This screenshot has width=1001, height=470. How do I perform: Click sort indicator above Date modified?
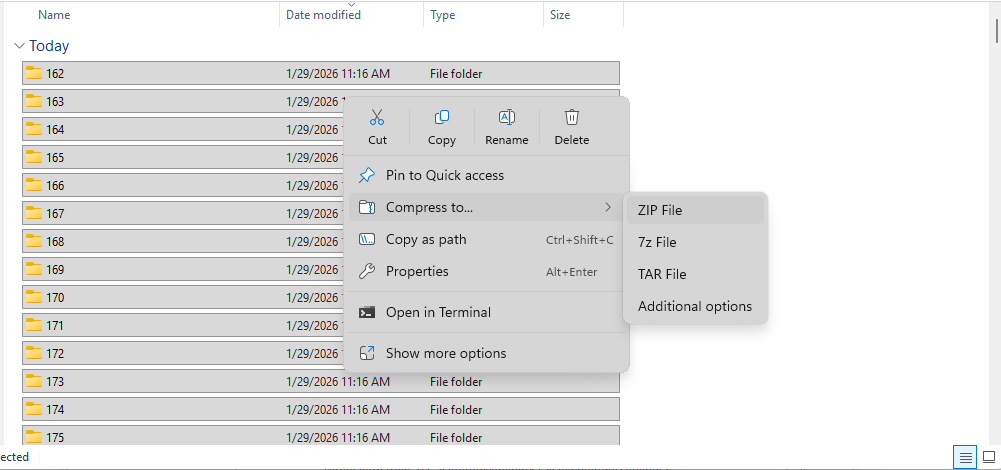(351, 4)
